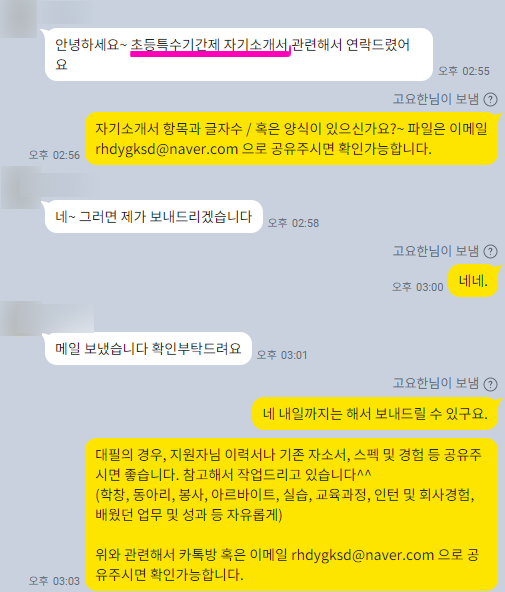Screen dimensions: 505x592
Task: Click the 고요한님이 보냄 label above the 자기소개서 항목 message
Action: coord(436,99)
